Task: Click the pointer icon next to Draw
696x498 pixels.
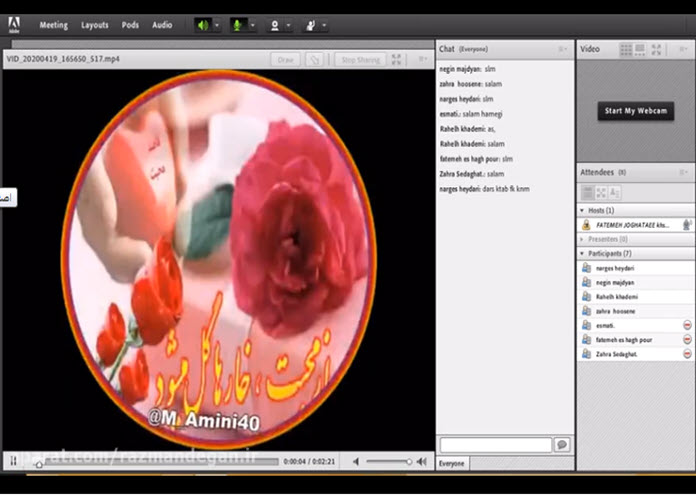Action: coord(314,60)
